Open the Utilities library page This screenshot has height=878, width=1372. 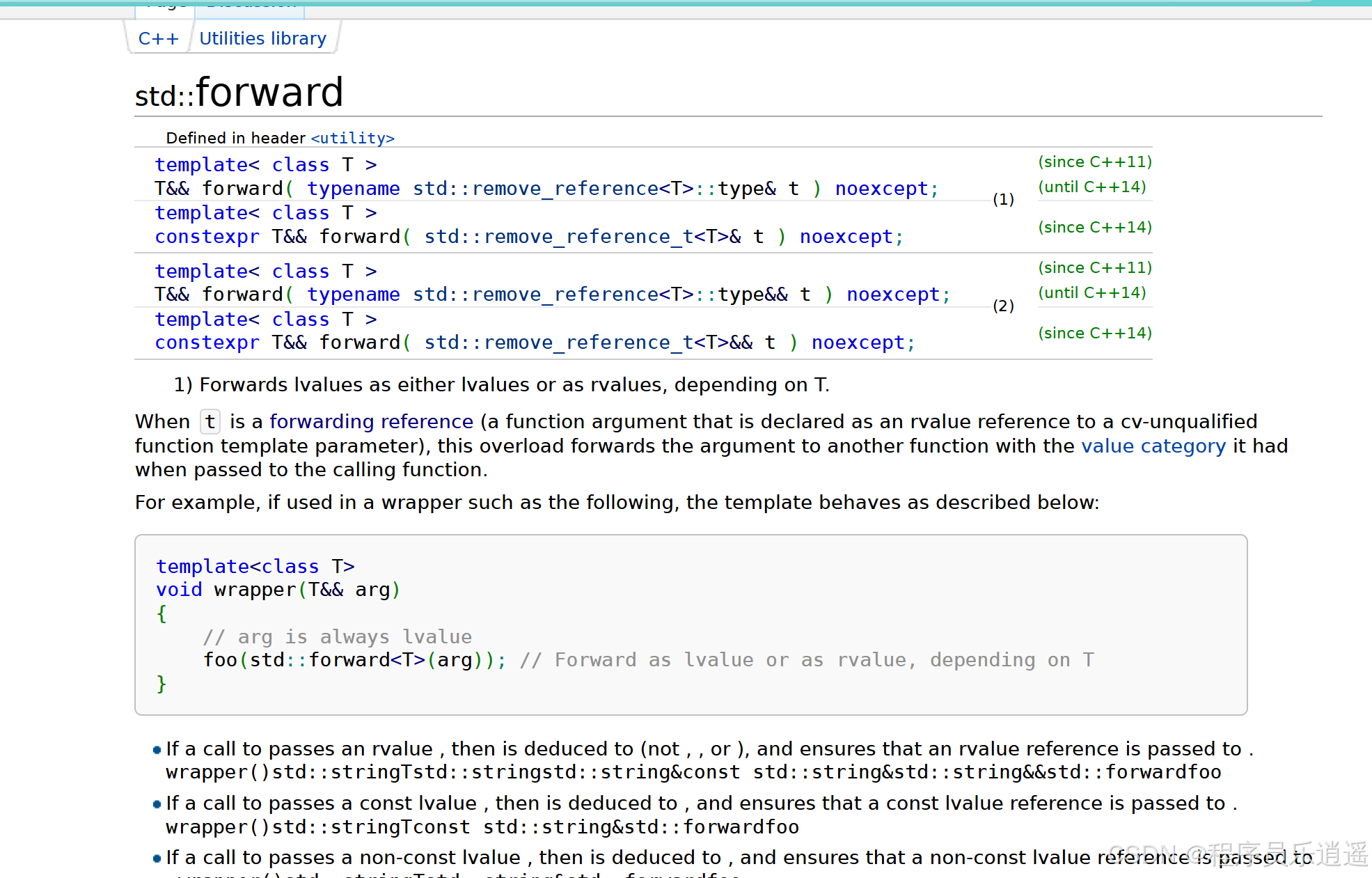click(x=262, y=38)
